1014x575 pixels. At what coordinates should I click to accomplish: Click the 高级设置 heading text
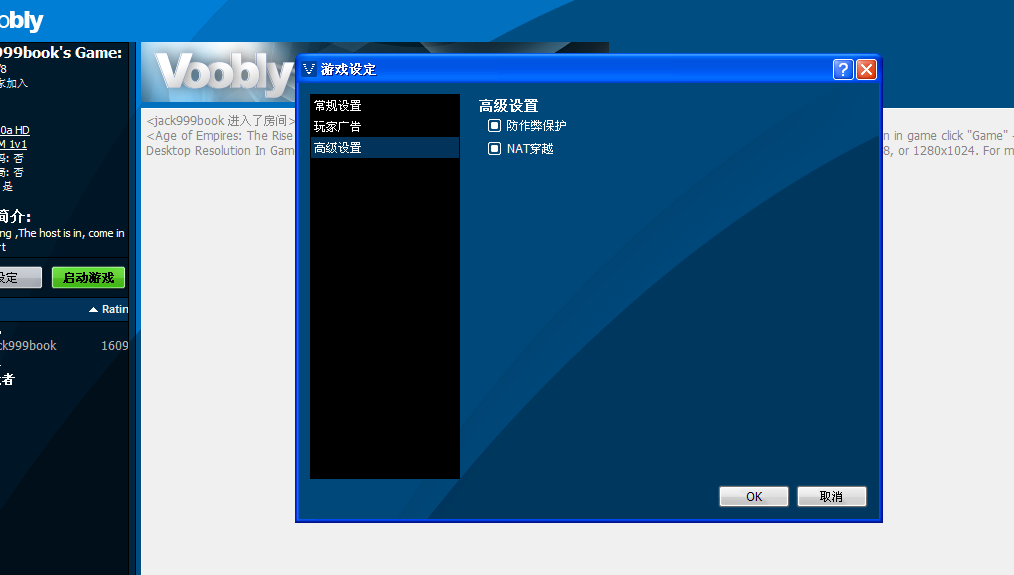click(x=508, y=105)
